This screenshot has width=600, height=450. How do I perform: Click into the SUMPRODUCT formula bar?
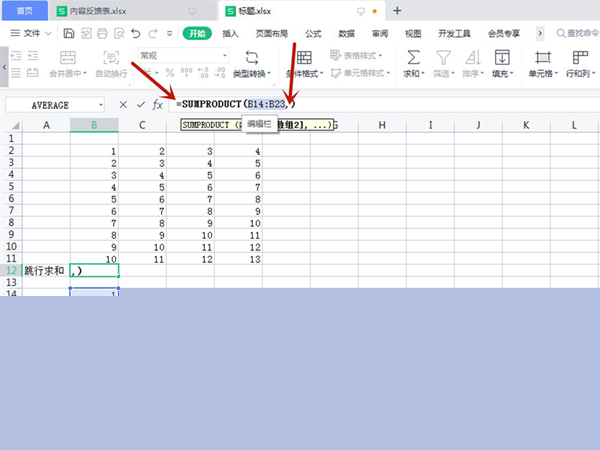click(x=384, y=104)
